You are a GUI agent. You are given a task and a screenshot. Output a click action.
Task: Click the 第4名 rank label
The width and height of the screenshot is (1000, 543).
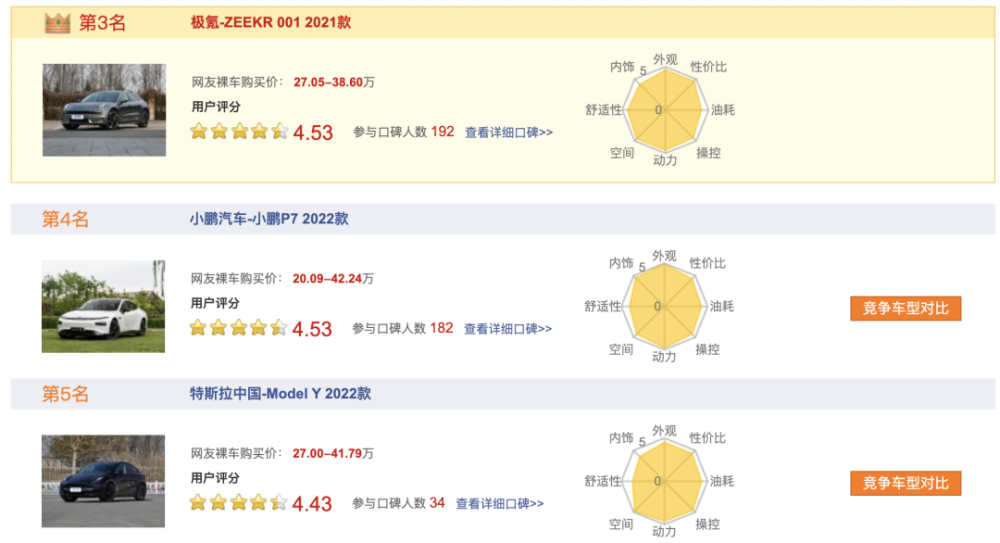point(66,219)
